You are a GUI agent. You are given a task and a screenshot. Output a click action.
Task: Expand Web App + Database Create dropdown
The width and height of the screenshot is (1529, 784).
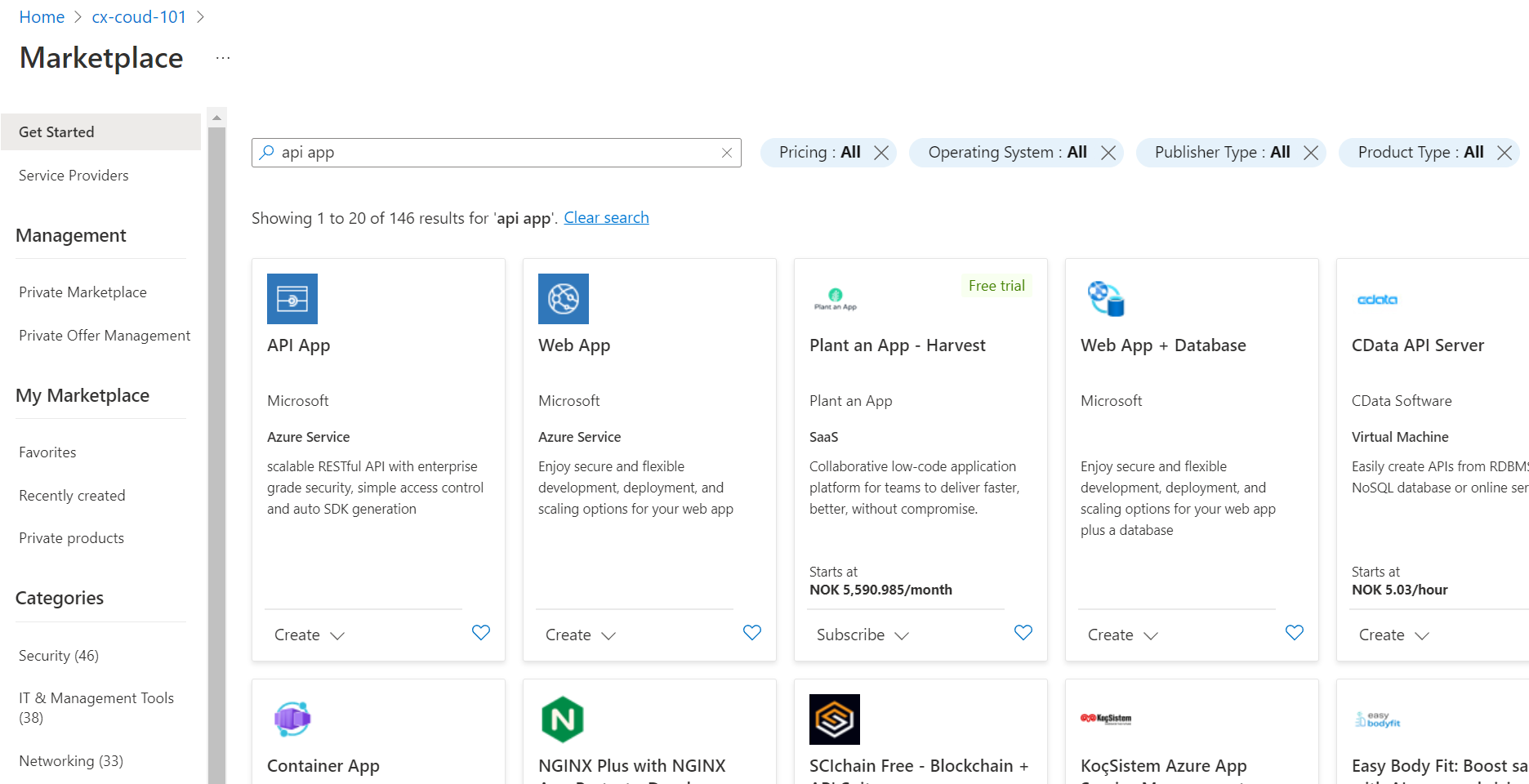(x=1124, y=635)
